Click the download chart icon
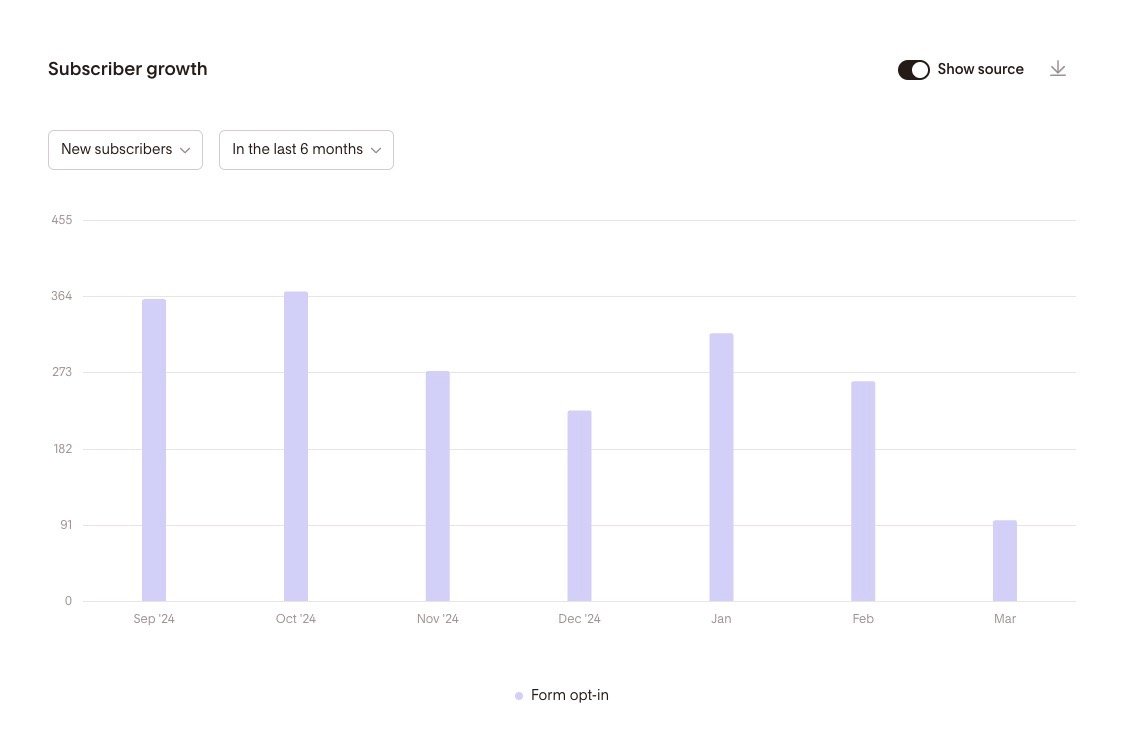The width and height of the screenshot is (1127, 748). [x=1057, y=69]
